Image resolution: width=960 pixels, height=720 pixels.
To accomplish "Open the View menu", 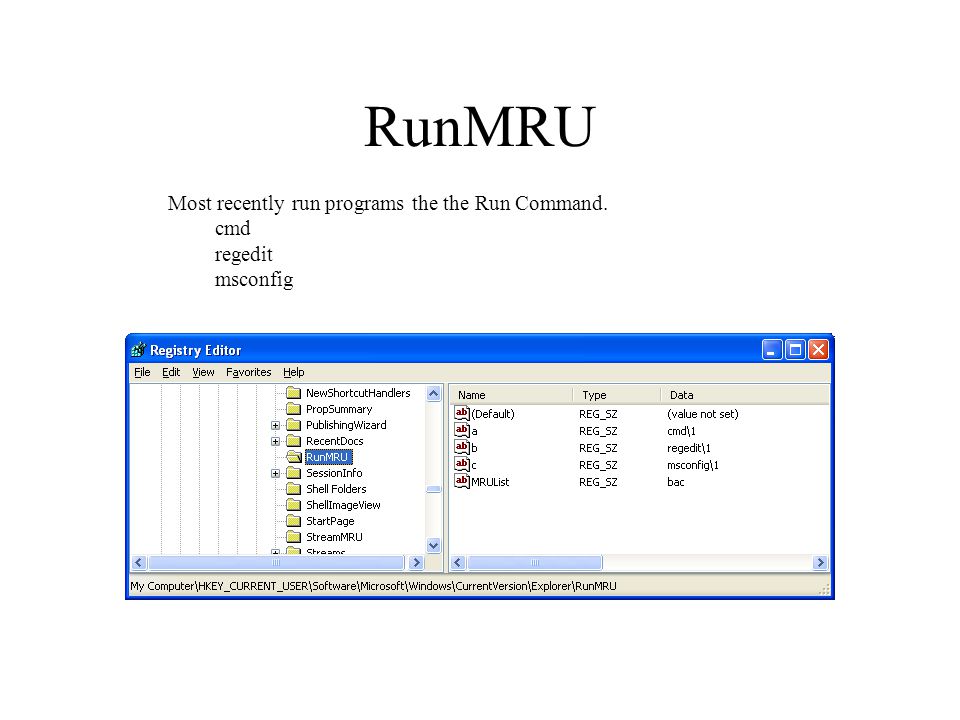I will tap(203, 372).
